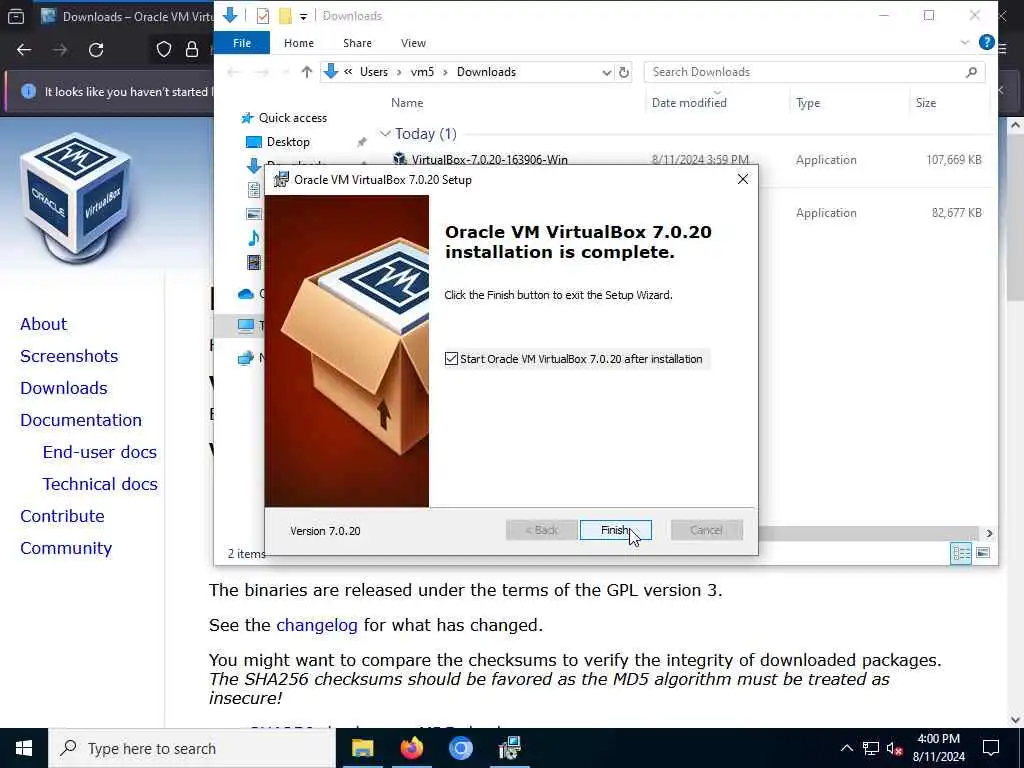This screenshot has height=768, width=1024.
Task: Click the Search Downloads field
Action: (814, 72)
